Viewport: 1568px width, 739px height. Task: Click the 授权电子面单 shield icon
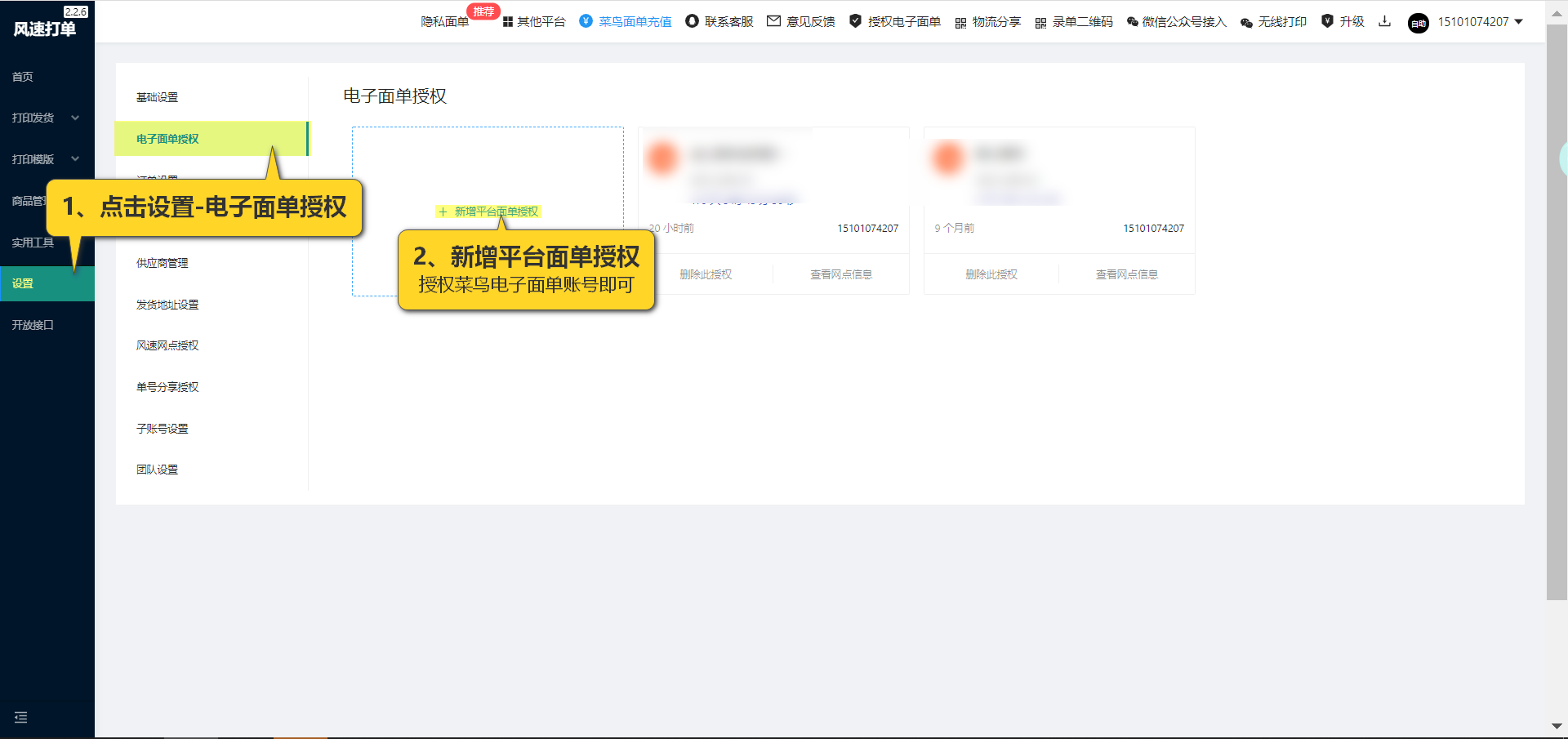tap(855, 21)
